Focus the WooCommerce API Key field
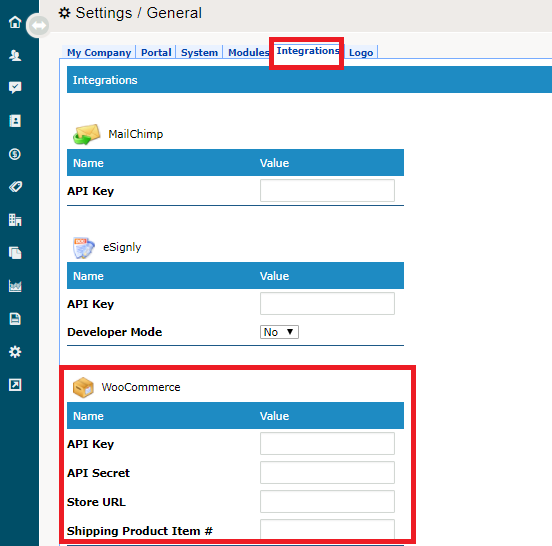Image resolution: width=552 pixels, height=546 pixels. tap(327, 444)
